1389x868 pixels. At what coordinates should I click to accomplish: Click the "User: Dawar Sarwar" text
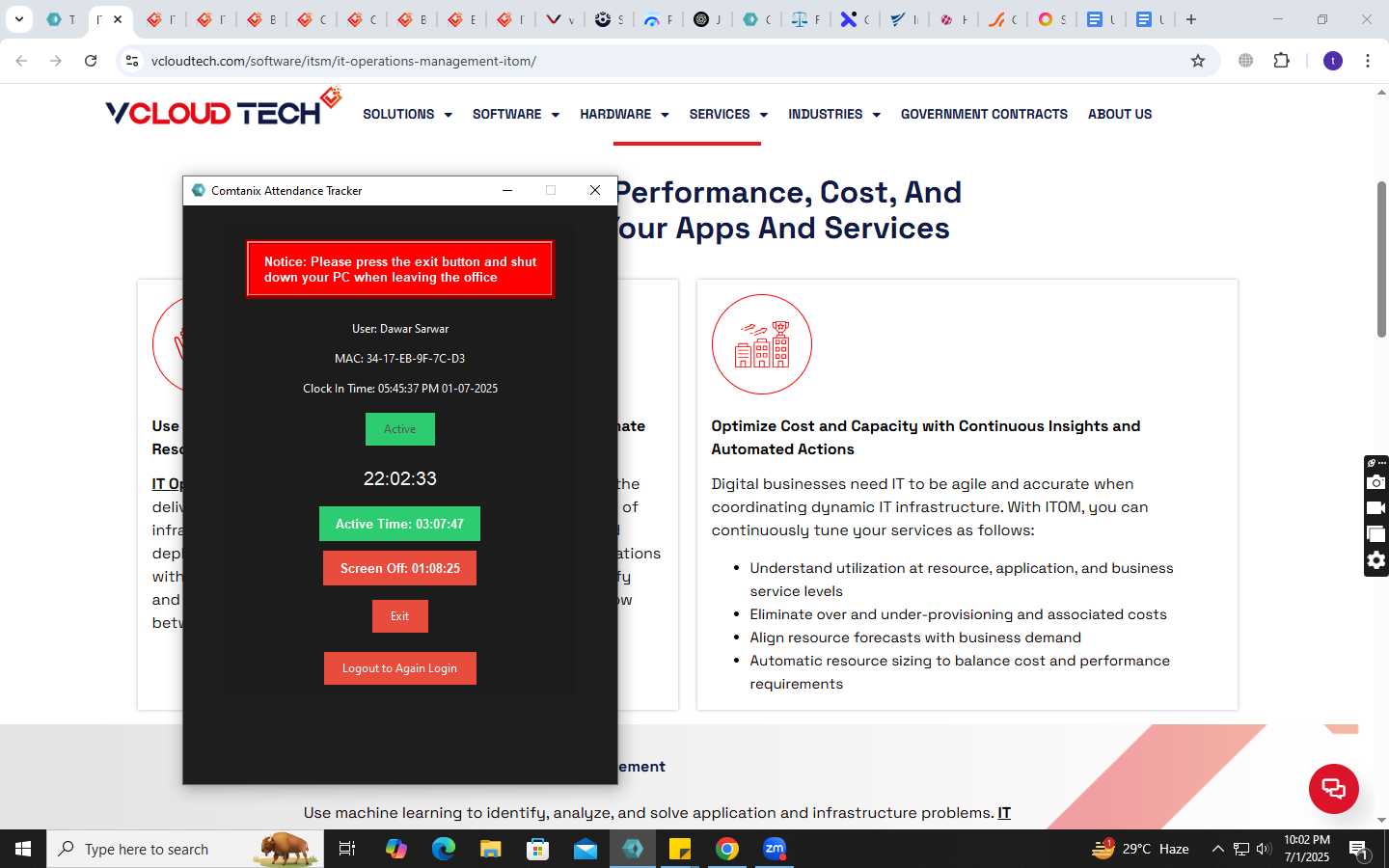[x=400, y=329]
